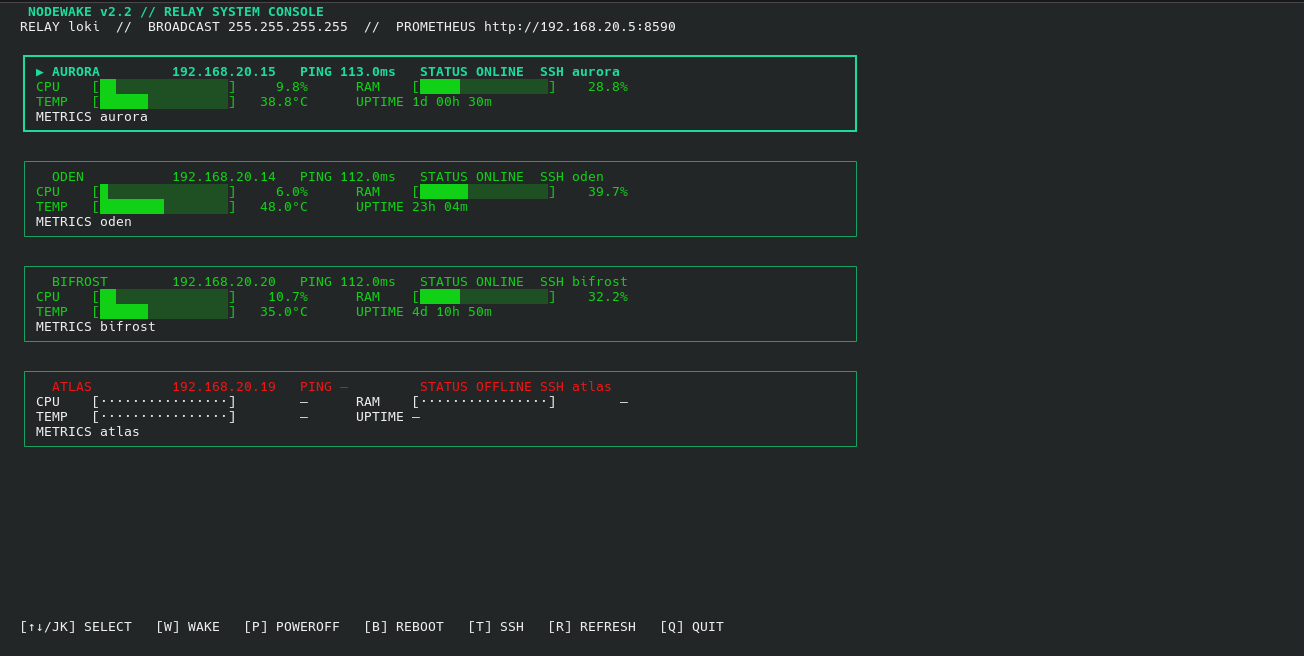Click METRICS bifrost line
Viewport: 1304px width, 656px height.
[x=96, y=327]
